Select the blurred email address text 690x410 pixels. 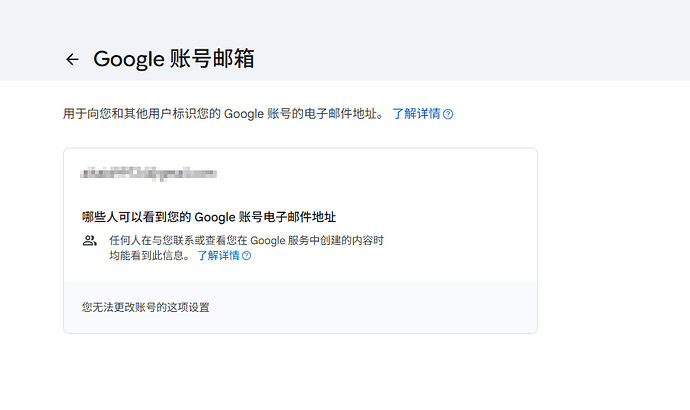point(148,174)
